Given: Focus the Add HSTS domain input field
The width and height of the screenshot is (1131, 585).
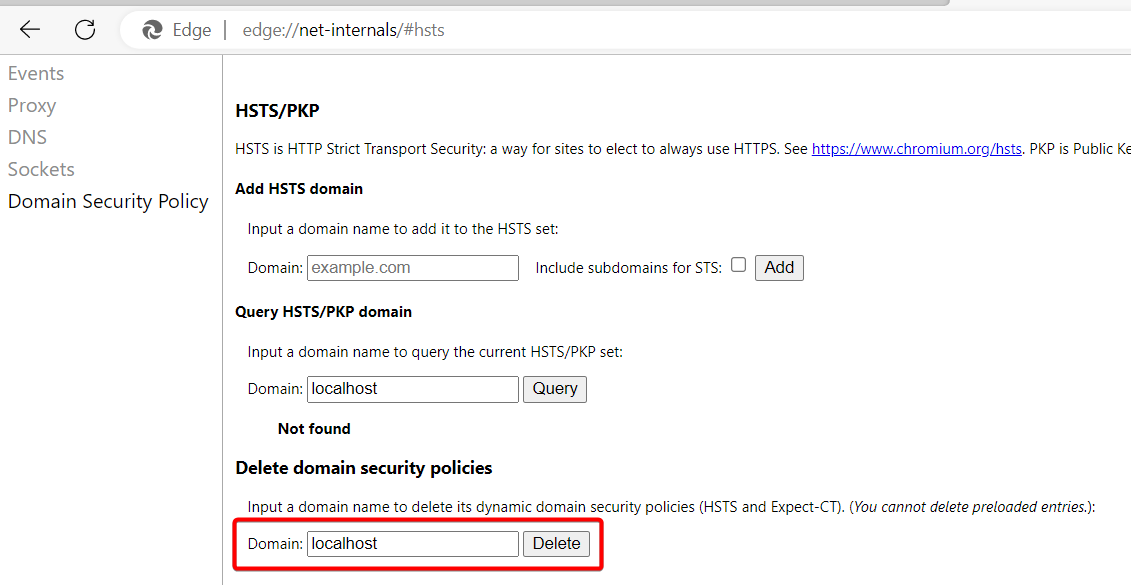Looking at the screenshot, I should [412, 267].
